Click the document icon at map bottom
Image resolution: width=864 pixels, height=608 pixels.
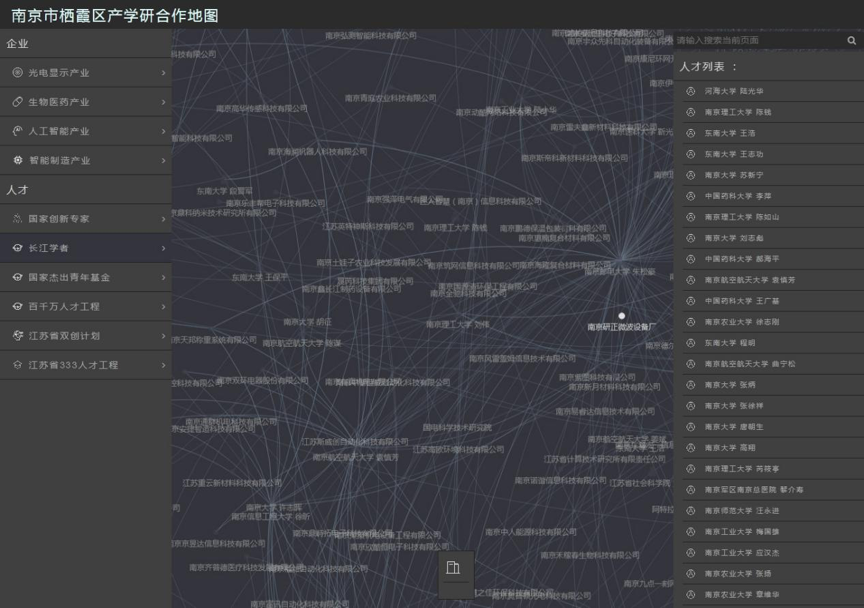[x=454, y=568]
